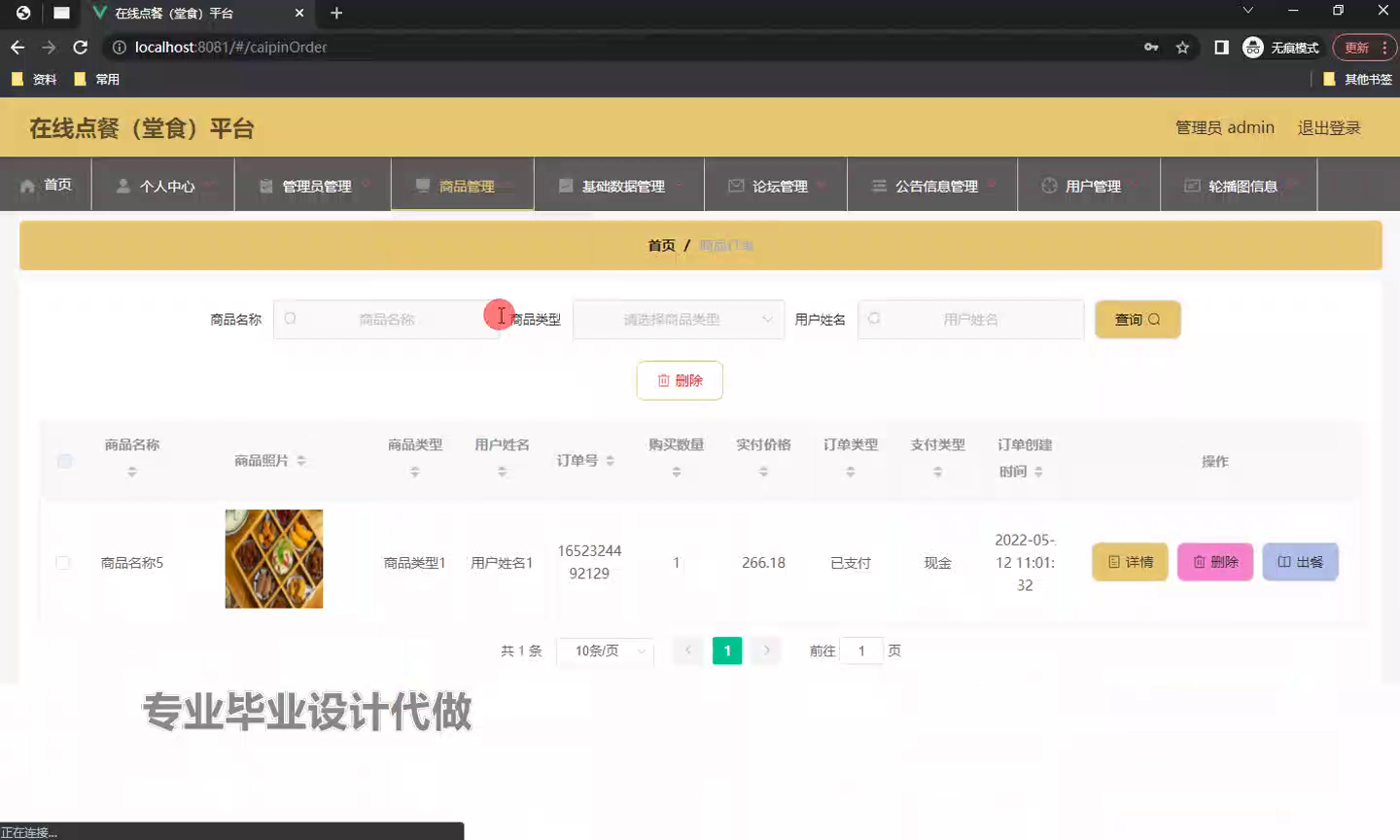This screenshot has width=1400, height=840.
Task: Open the incognito mode indicator
Action: [1280, 47]
